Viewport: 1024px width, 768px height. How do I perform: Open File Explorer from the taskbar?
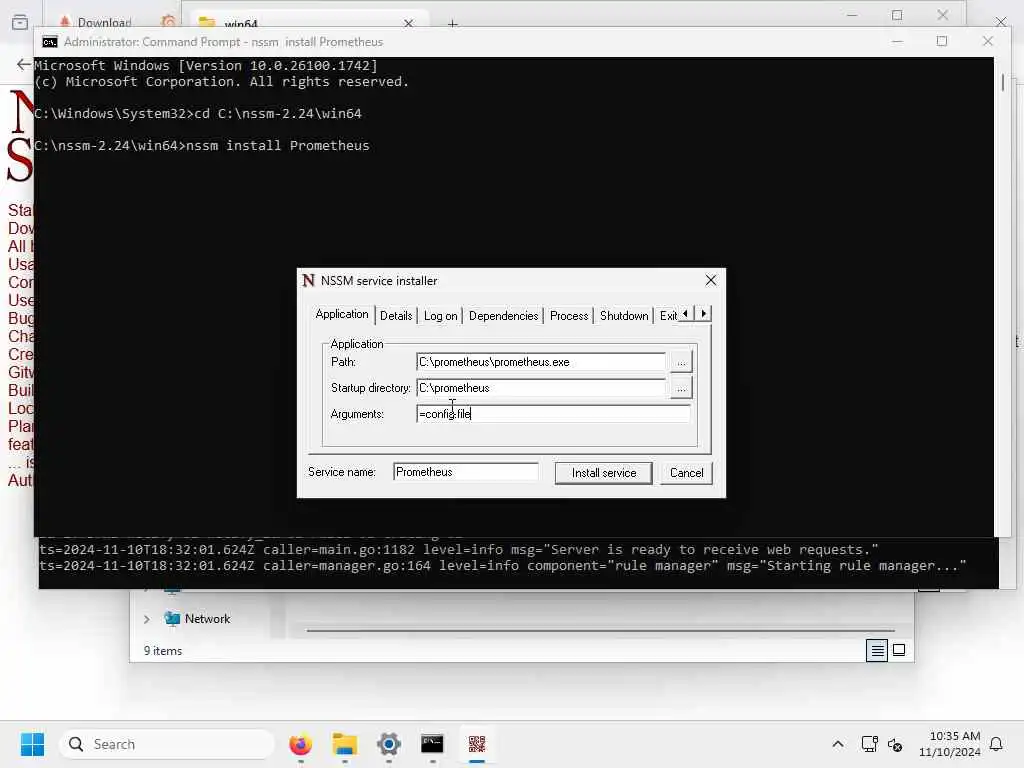[x=344, y=744]
